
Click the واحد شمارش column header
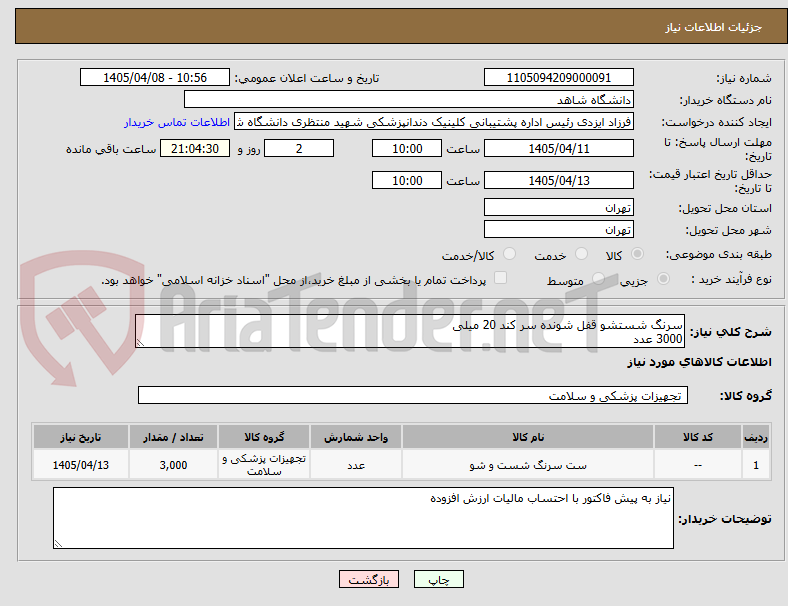pyautogui.click(x=356, y=437)
